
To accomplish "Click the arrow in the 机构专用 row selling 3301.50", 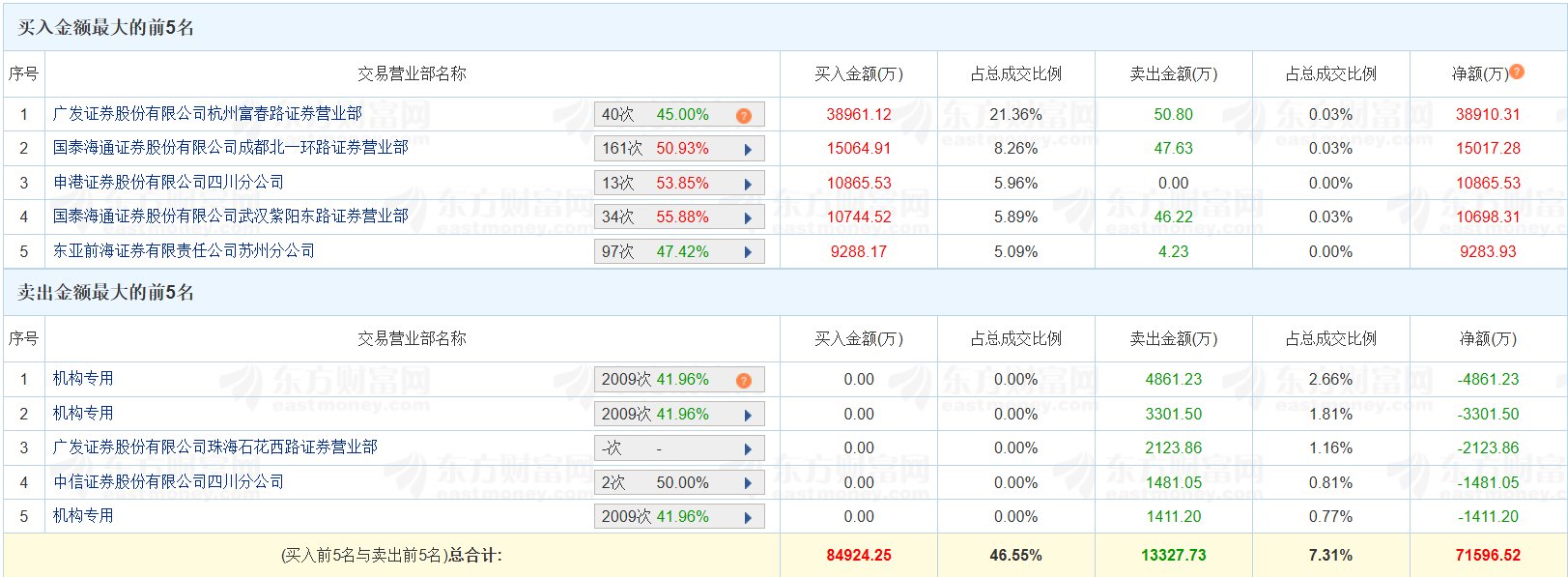I will (x=748, y=415).
